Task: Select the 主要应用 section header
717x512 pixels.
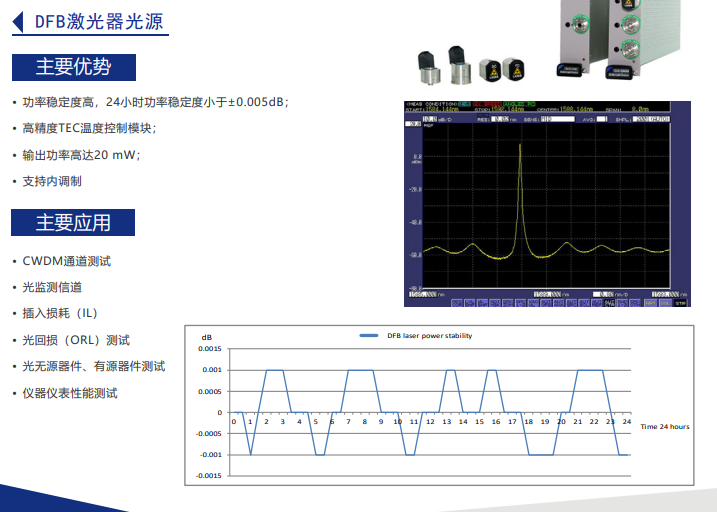Action: point(73,222)
